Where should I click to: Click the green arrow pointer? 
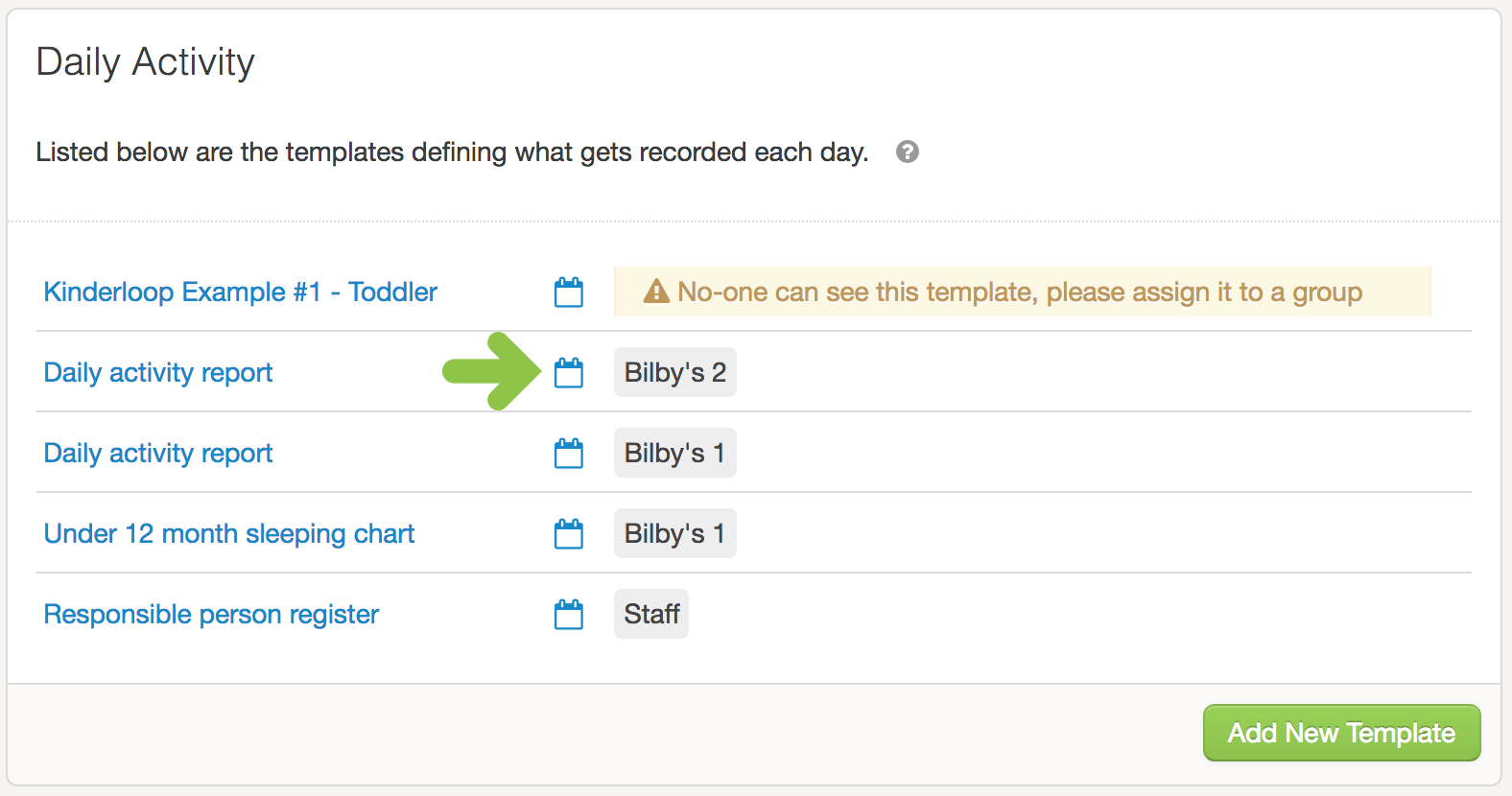(x=493, y=371)
